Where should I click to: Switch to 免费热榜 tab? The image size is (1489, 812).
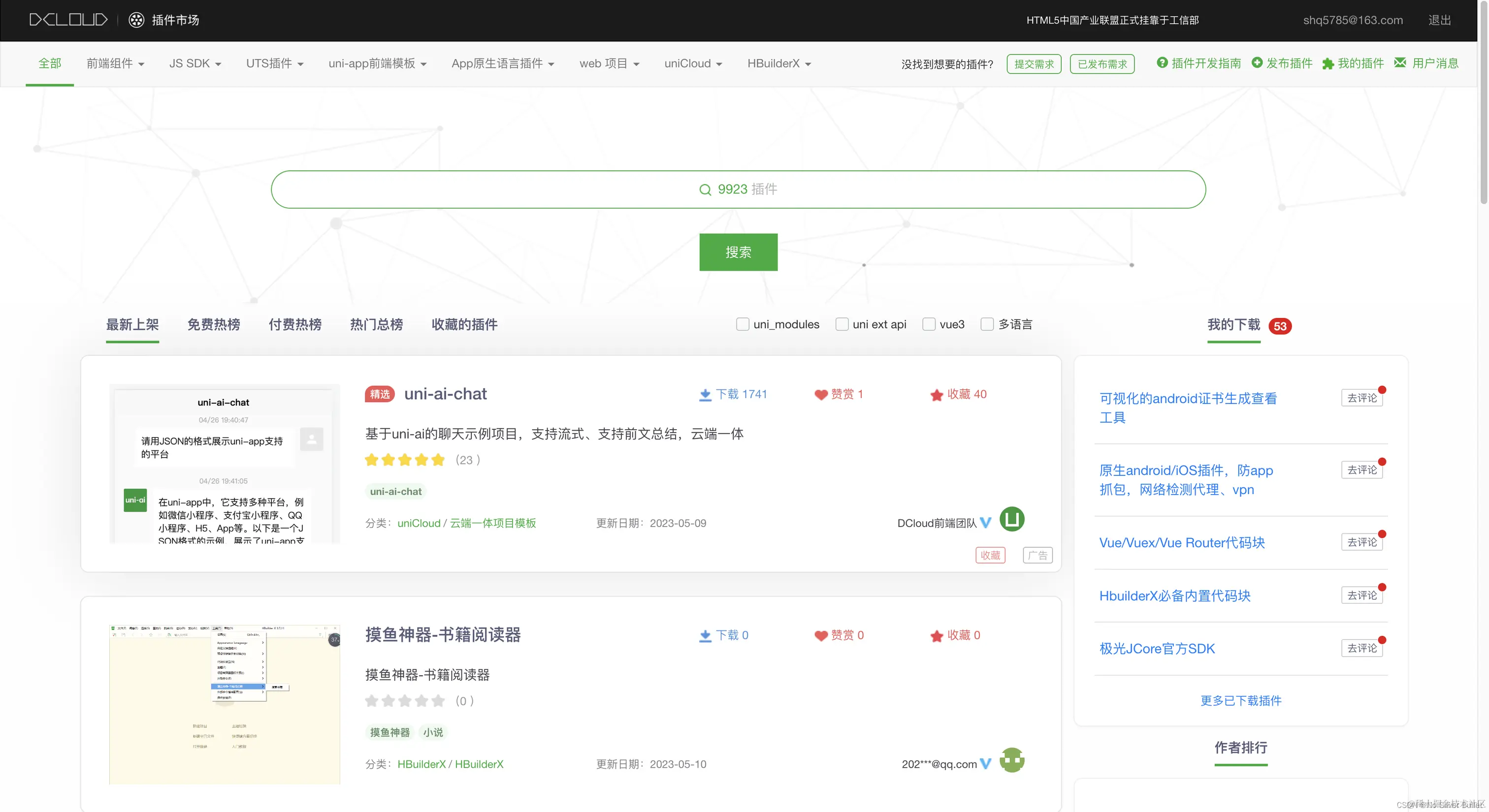(214, 325)
